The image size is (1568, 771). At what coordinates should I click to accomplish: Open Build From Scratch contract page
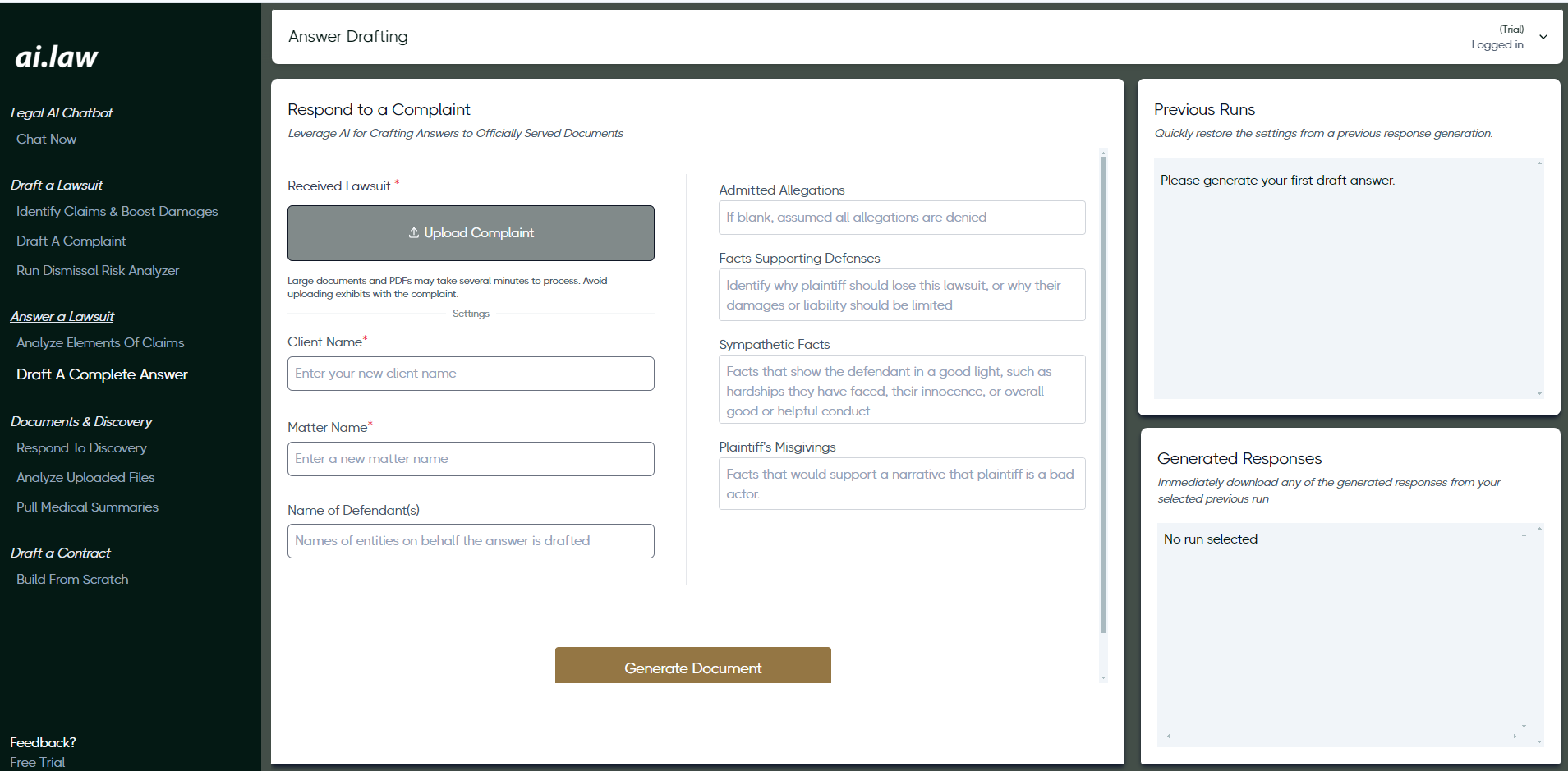click(x=72, y=580)
